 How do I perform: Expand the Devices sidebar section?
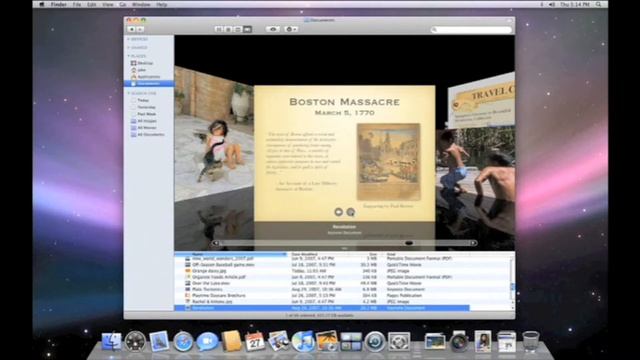[x=128, y=39]
